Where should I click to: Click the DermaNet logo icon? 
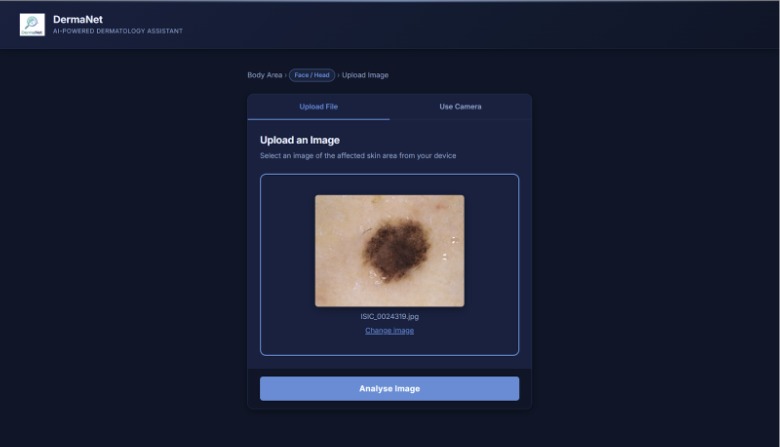click(32, 24)
